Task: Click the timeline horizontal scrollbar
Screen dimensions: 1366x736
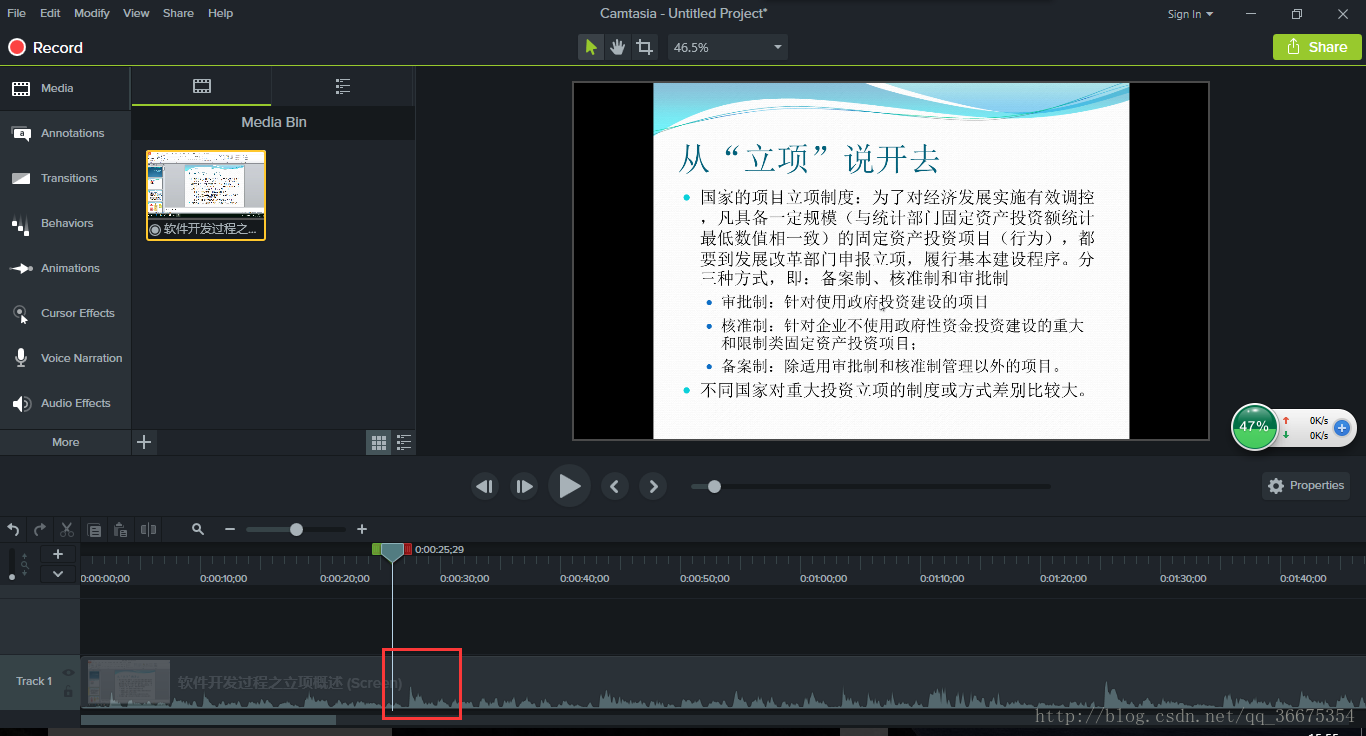Action: 208,719
